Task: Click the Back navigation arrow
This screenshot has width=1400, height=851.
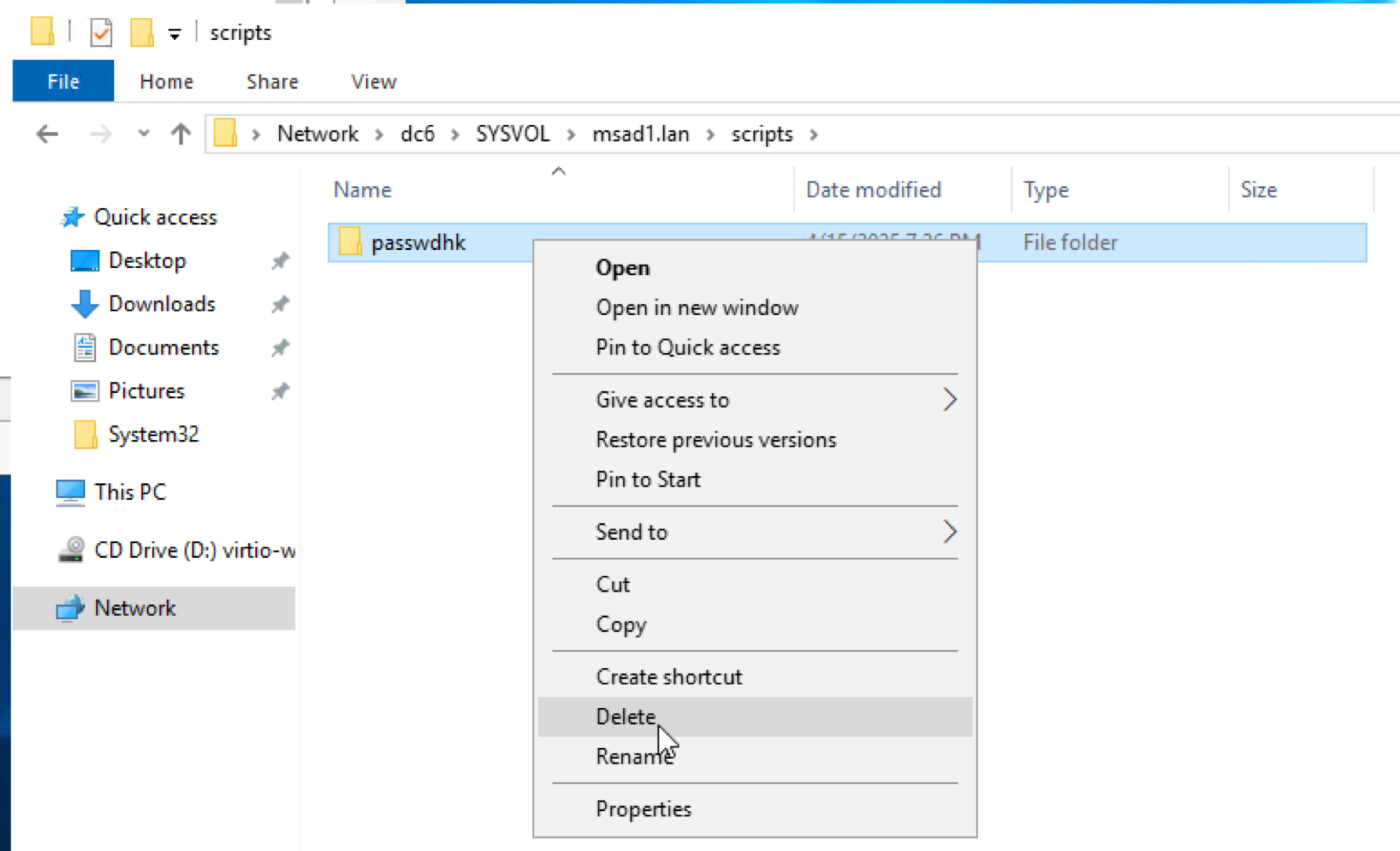Action: (x=47, y=134)
